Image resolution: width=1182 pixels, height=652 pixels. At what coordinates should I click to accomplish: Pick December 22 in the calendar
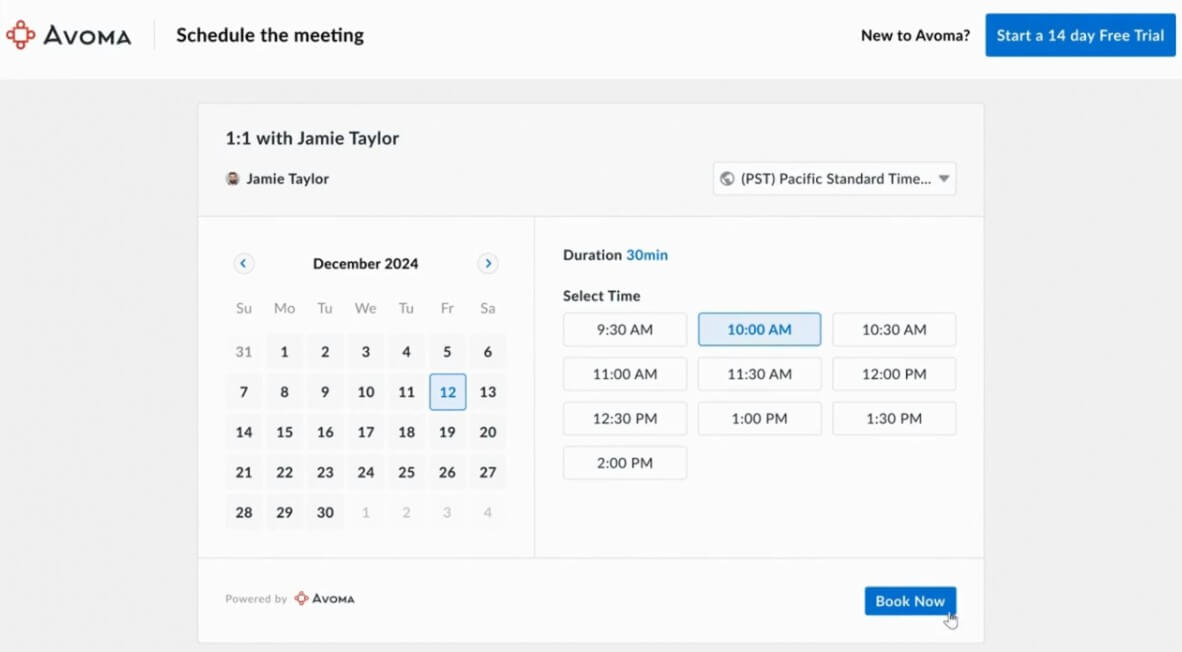click(x=284, y=472)
